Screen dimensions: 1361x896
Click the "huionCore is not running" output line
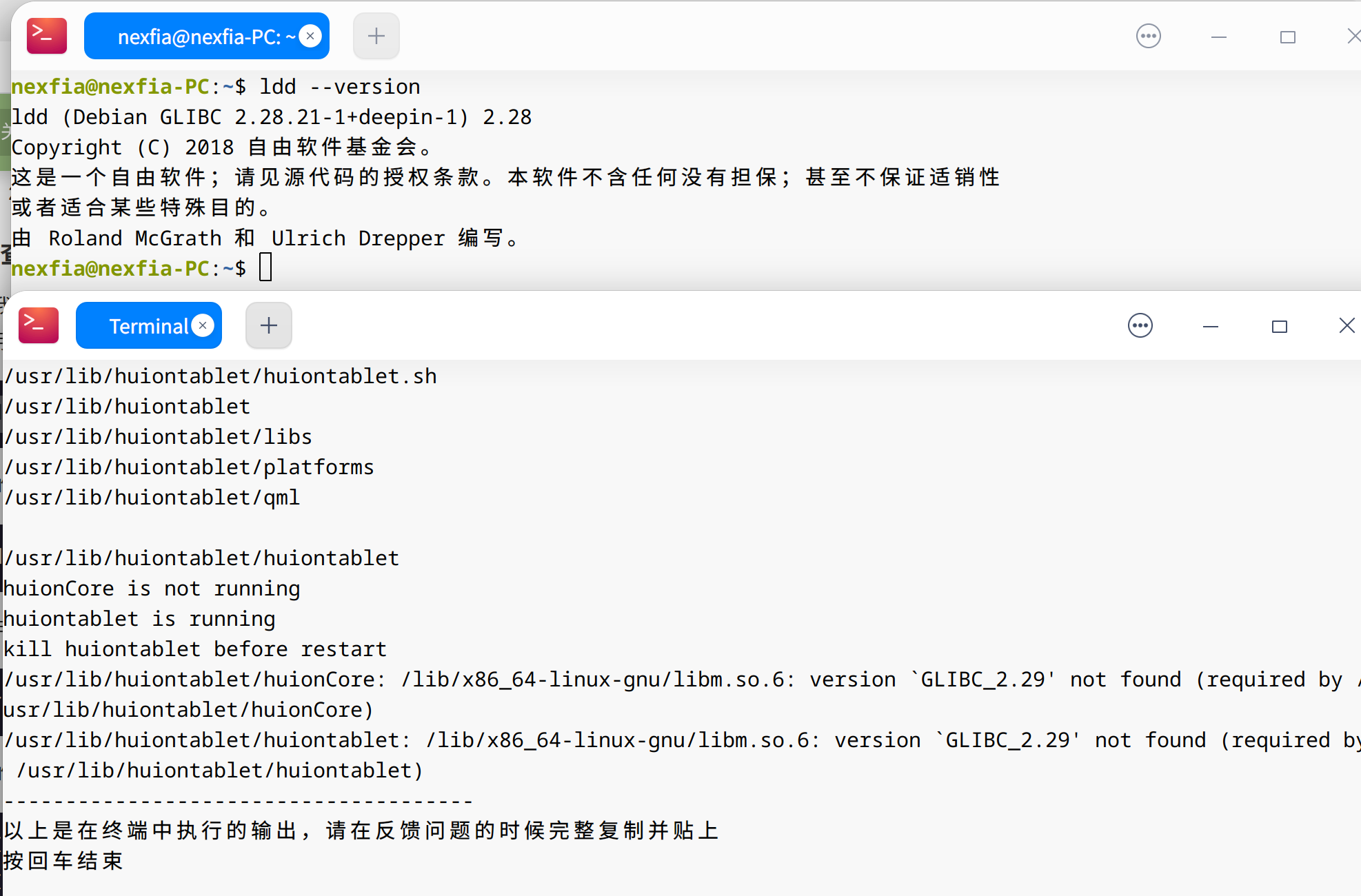pyautogui.click(x=152, y=589)
